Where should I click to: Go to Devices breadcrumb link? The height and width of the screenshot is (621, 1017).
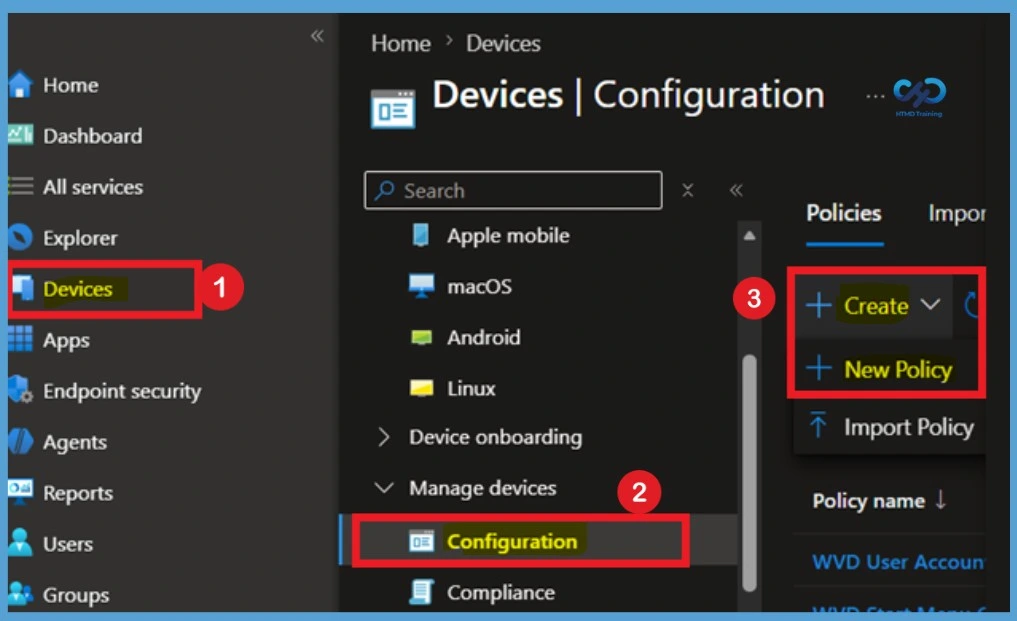(503, 43)
